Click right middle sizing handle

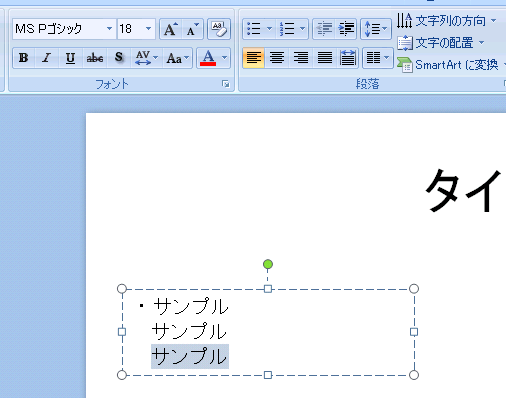tap(414, 332)
